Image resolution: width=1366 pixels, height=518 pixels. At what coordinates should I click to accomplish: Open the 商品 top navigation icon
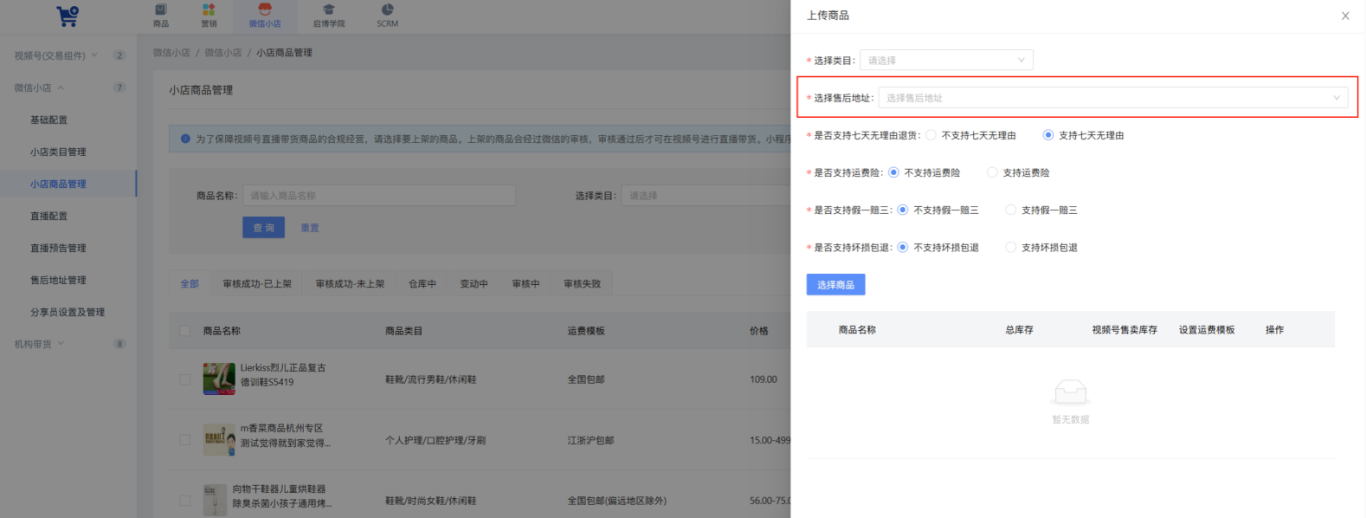click(x=160, y=9)
